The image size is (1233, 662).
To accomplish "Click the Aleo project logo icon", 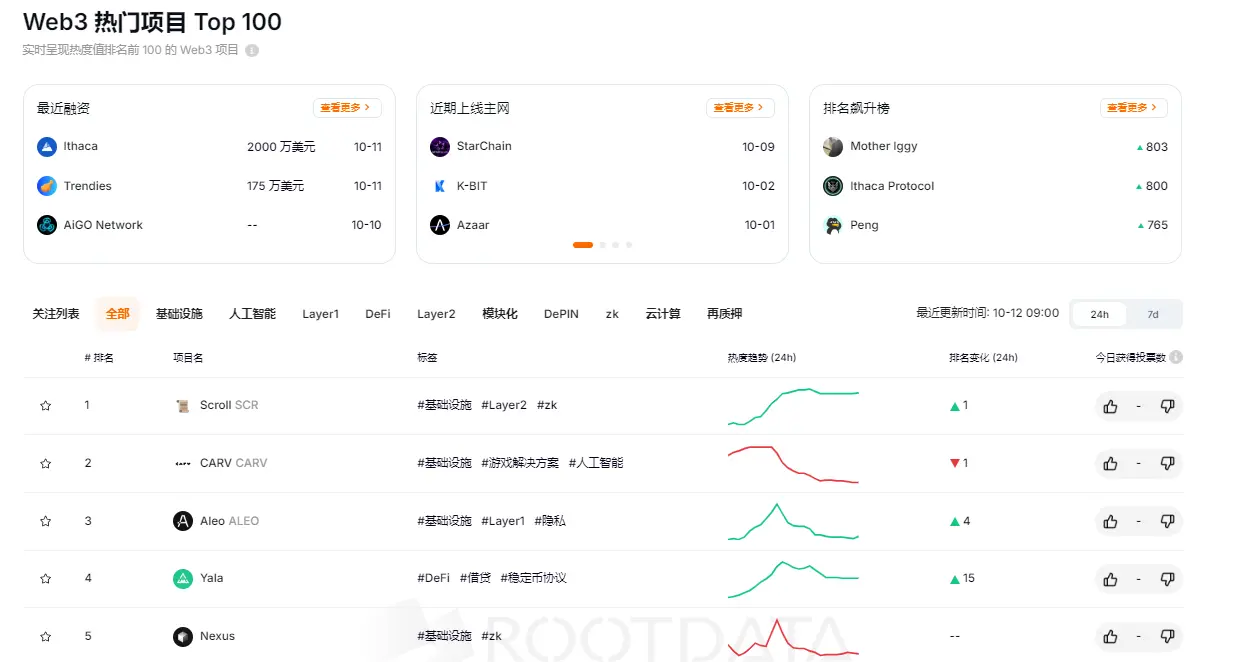I will tap(183, 520).
